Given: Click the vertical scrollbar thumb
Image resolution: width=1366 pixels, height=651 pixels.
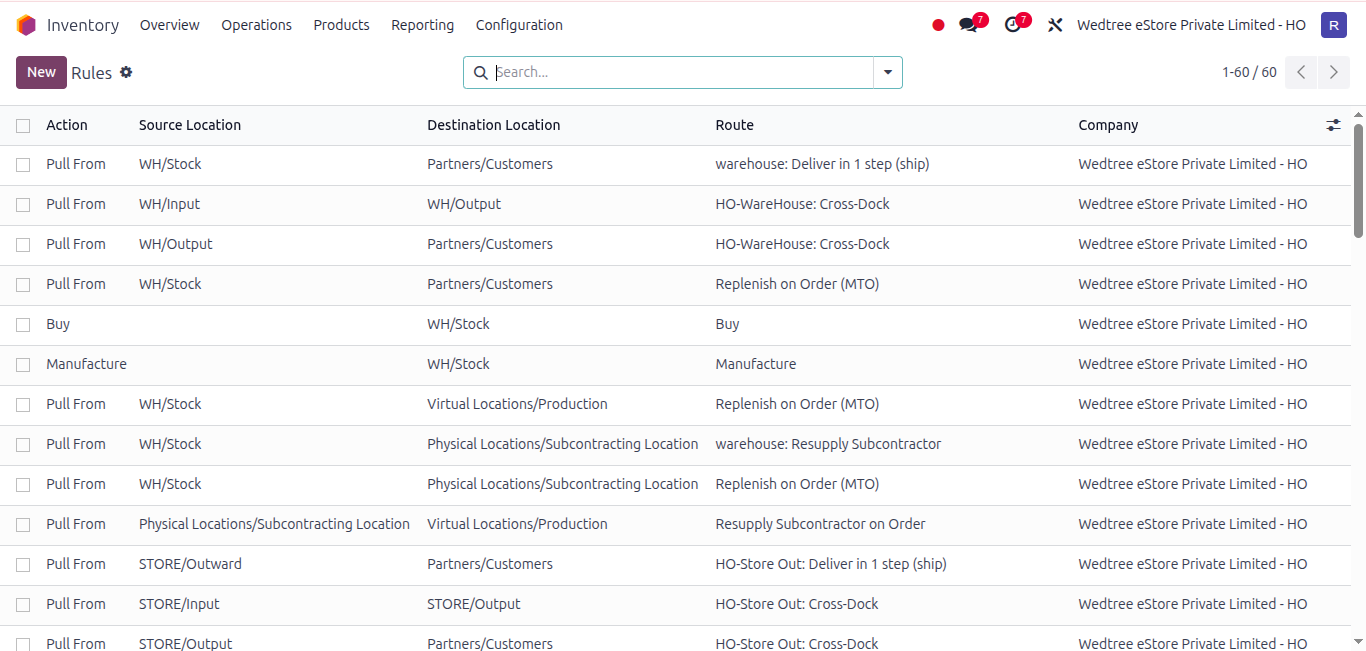Looking at the screenshot, I should tap(1358, 180).
